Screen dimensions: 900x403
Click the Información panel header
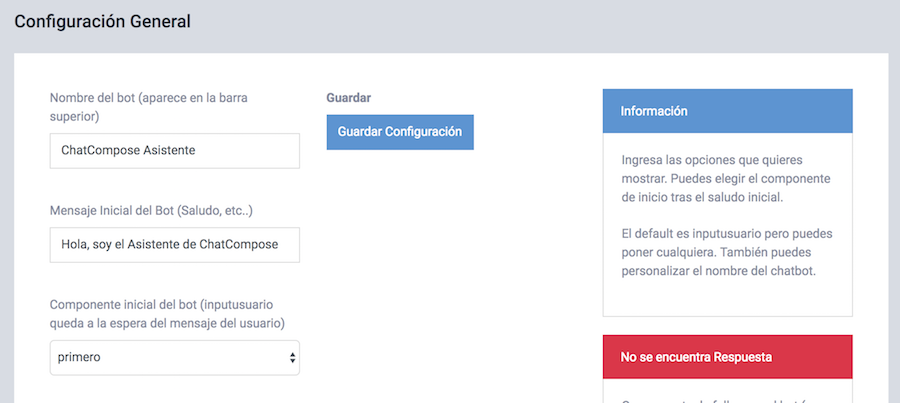[727, 111]
